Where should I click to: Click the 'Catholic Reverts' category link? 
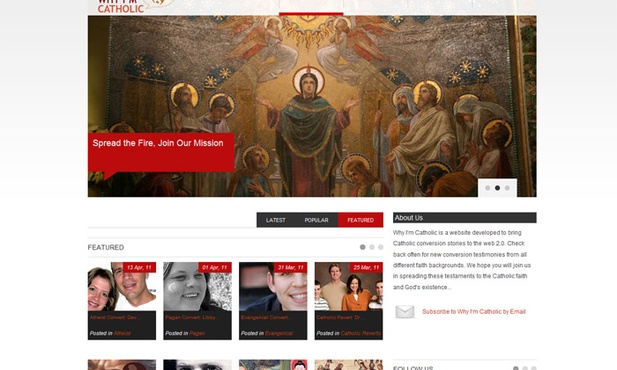(360, 333)
